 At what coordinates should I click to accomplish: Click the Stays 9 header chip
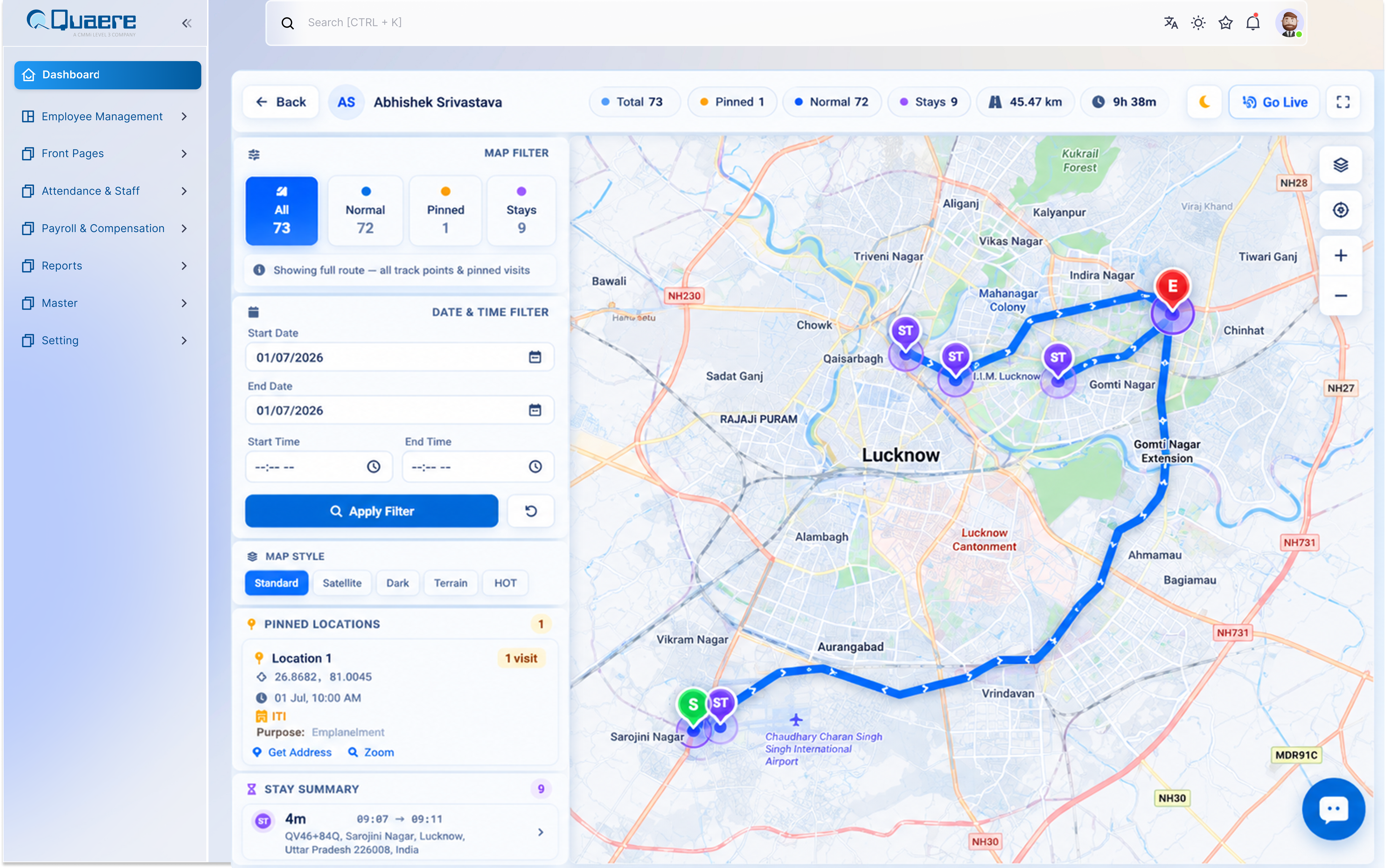(929, 102)
